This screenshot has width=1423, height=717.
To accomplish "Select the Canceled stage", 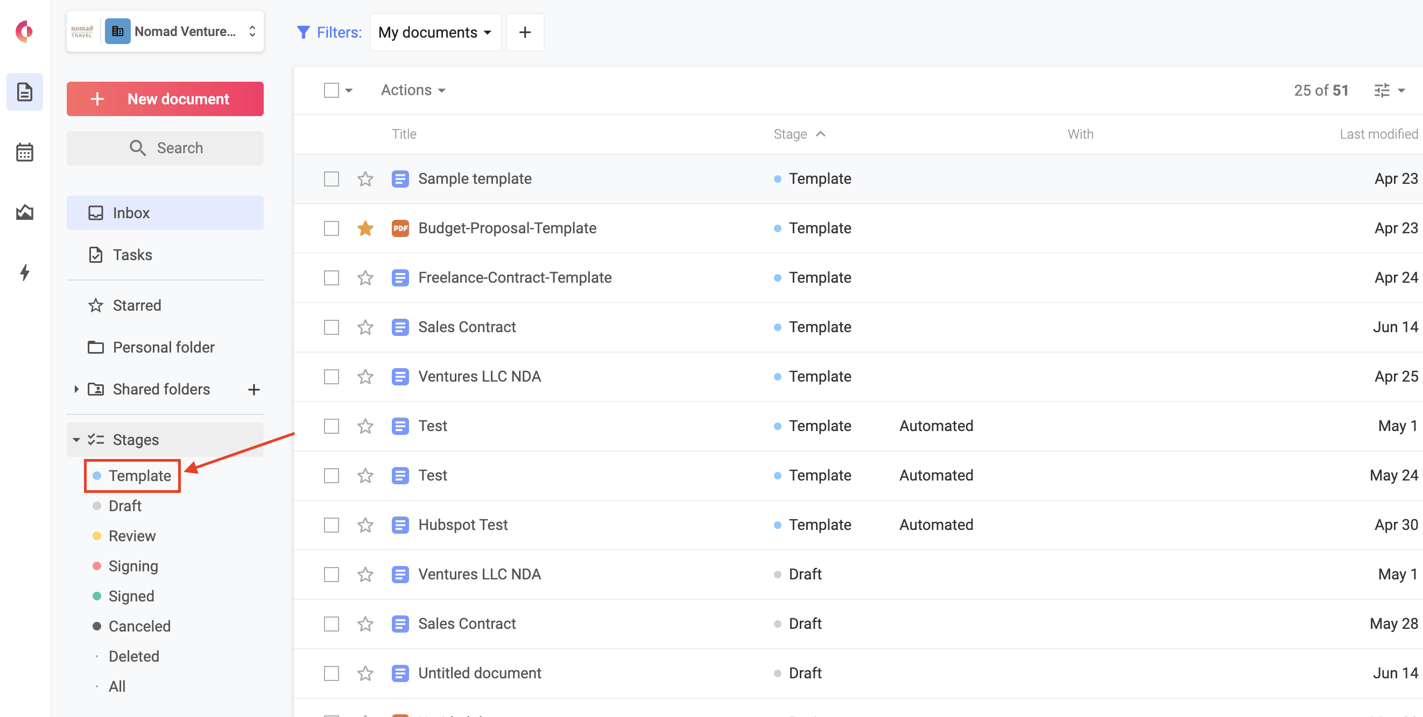I will click(x=139, y=626).
